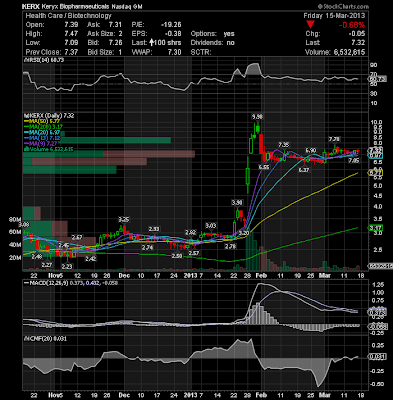
Task: Click the green MA(200) 3.17 legend entry
Action: click(x=43, y=127)
